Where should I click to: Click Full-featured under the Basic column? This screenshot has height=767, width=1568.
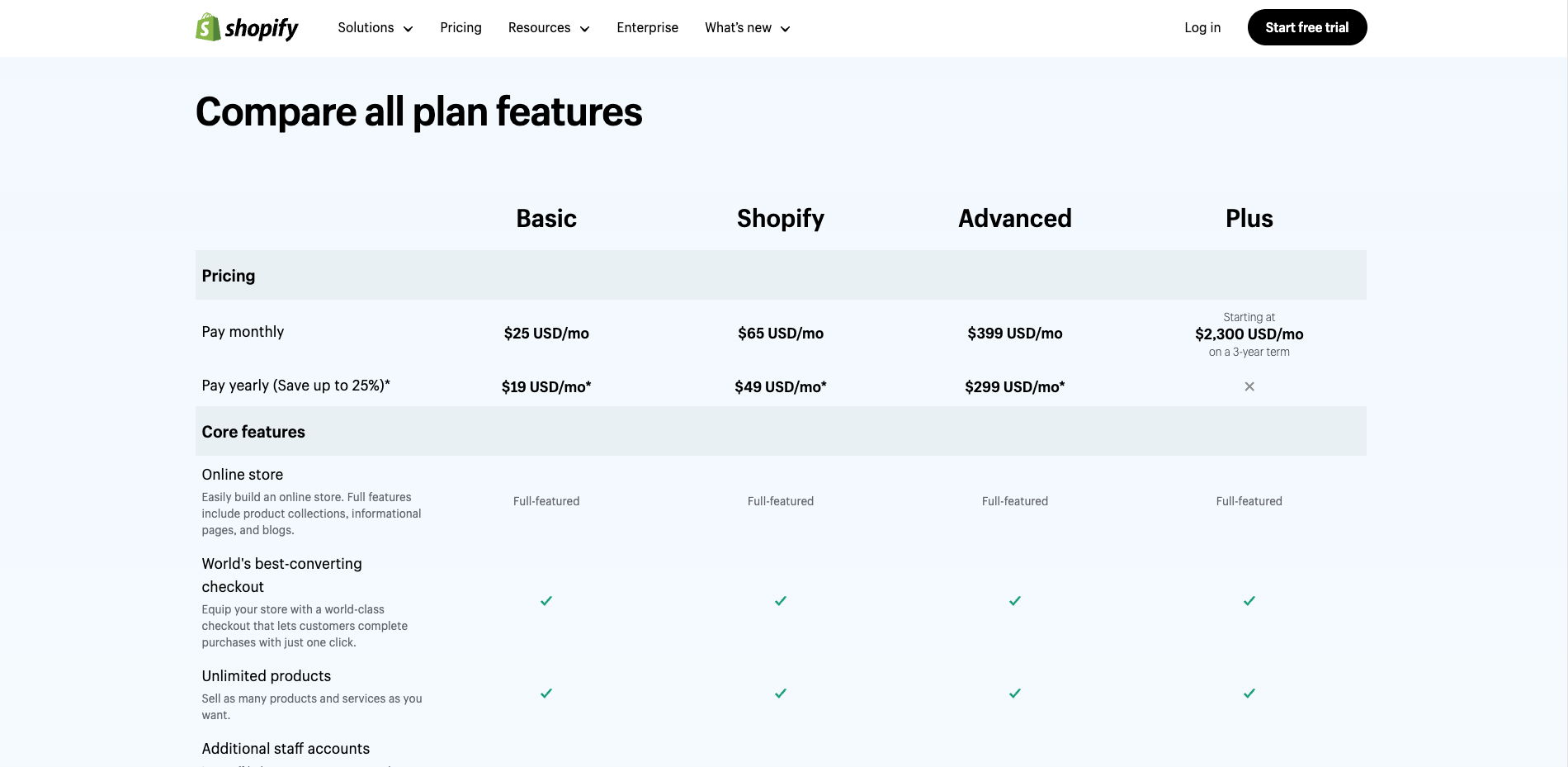[546, 501]
